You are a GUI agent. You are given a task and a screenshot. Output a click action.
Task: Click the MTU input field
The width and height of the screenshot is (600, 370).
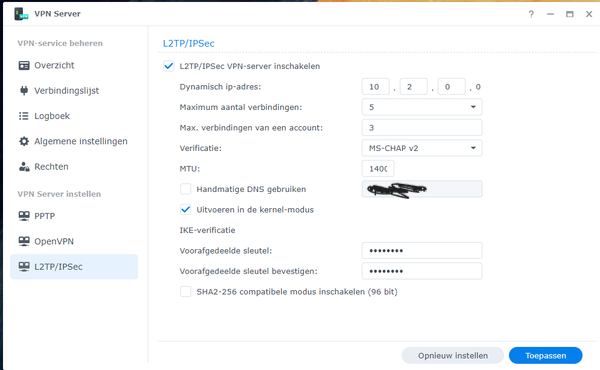(378, 169)
